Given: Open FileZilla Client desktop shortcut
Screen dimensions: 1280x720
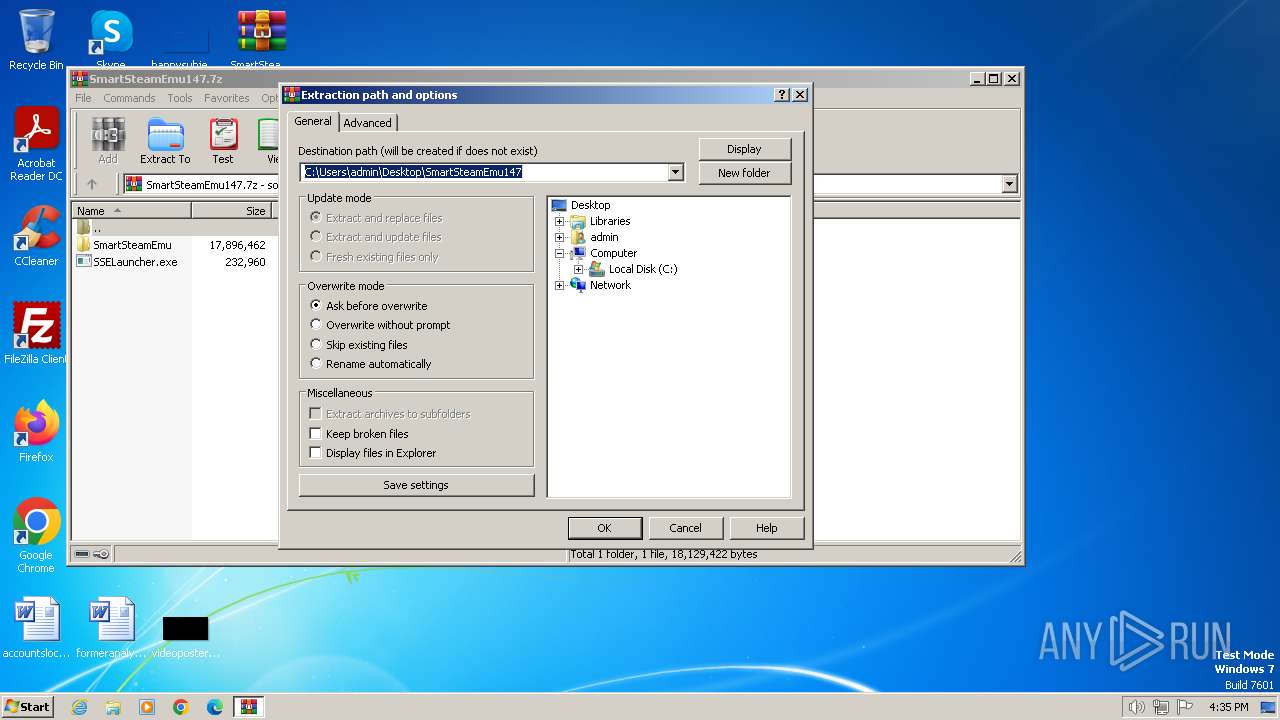Looking at the screenshot, I should [36, 333].
